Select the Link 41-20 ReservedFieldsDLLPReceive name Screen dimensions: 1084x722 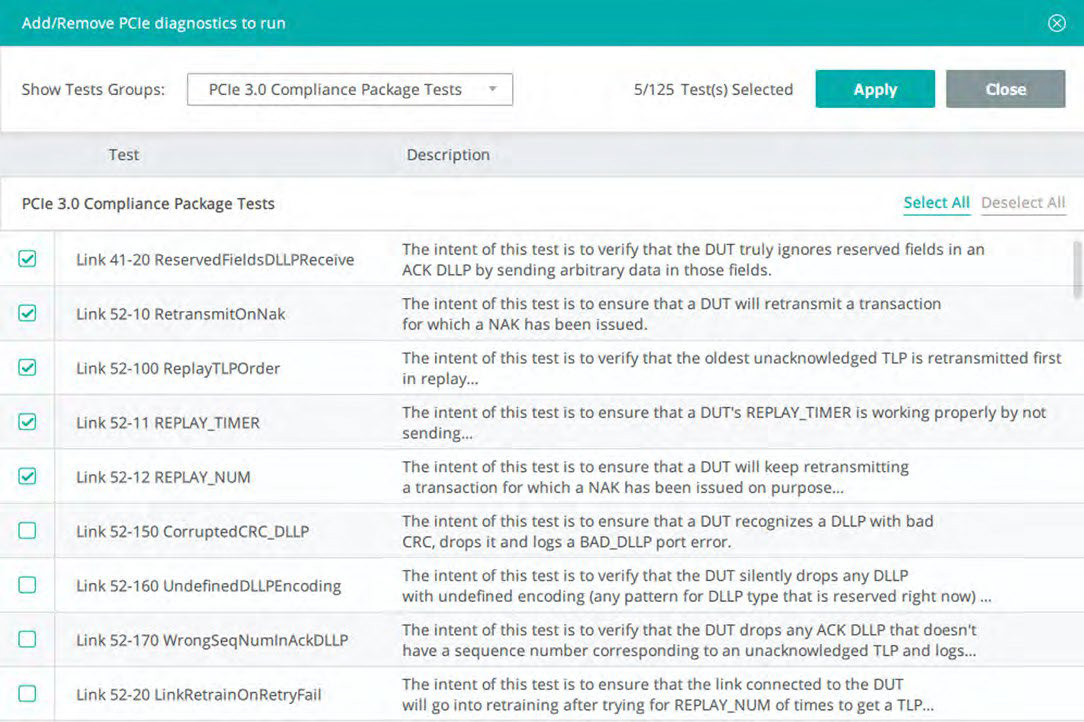[215, 259]
